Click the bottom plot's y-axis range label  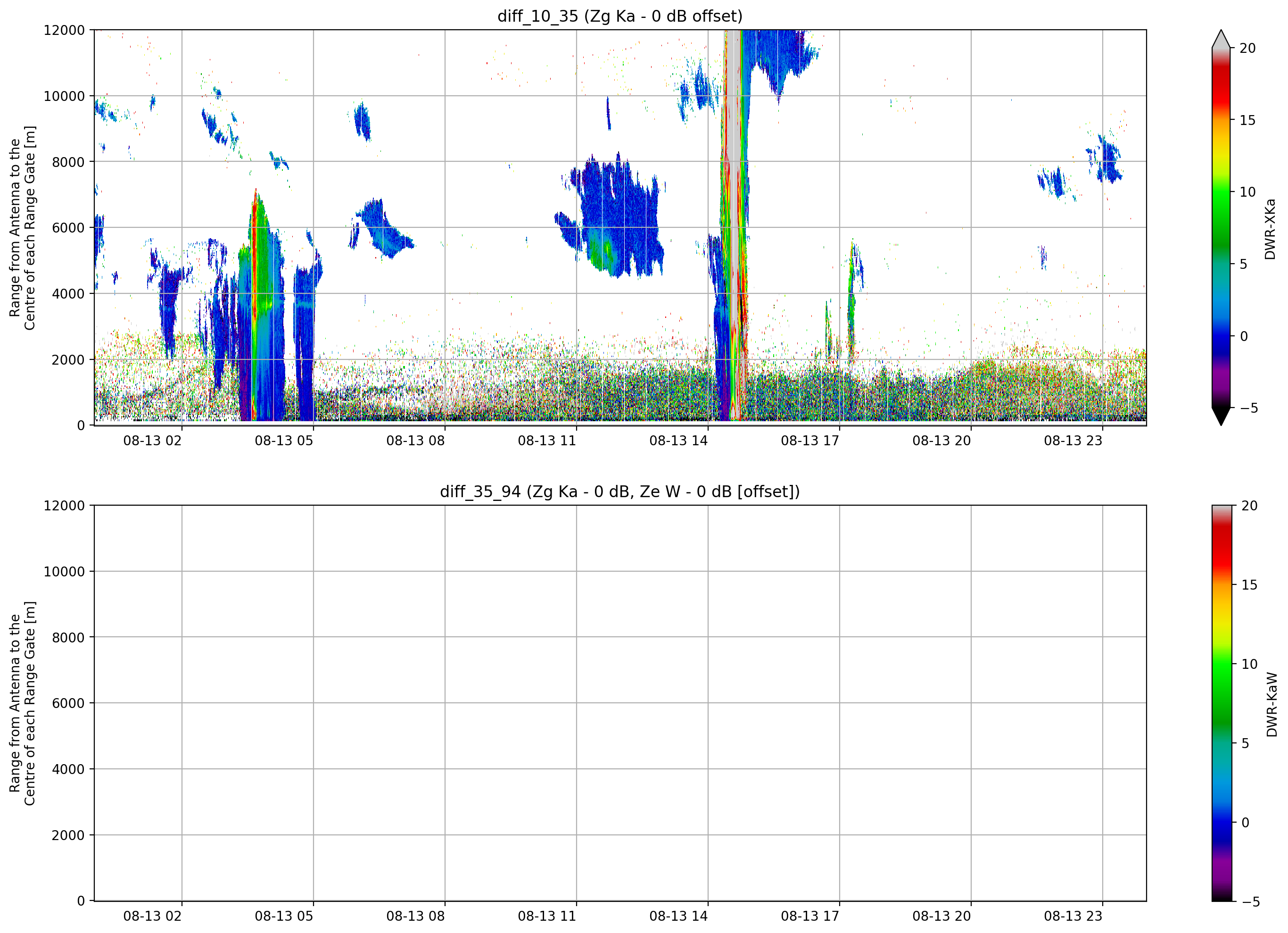(23, 703)
